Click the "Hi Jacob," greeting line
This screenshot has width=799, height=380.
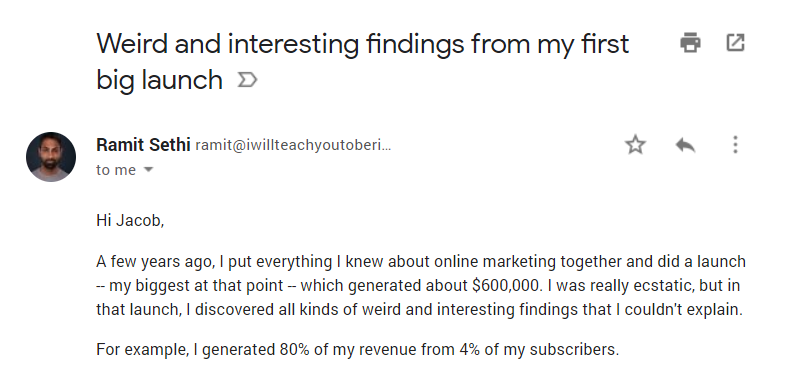pyautogui.click(x=130, y=221)
